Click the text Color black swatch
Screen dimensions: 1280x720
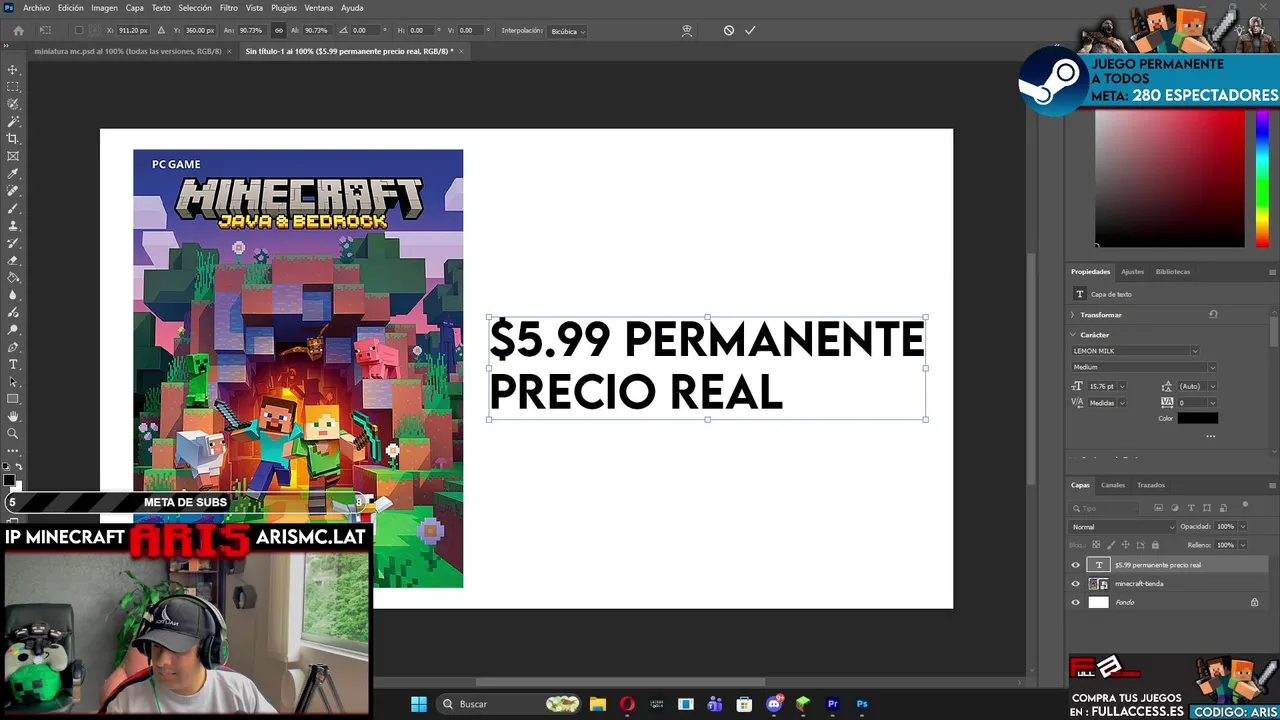click(1197, 418)
